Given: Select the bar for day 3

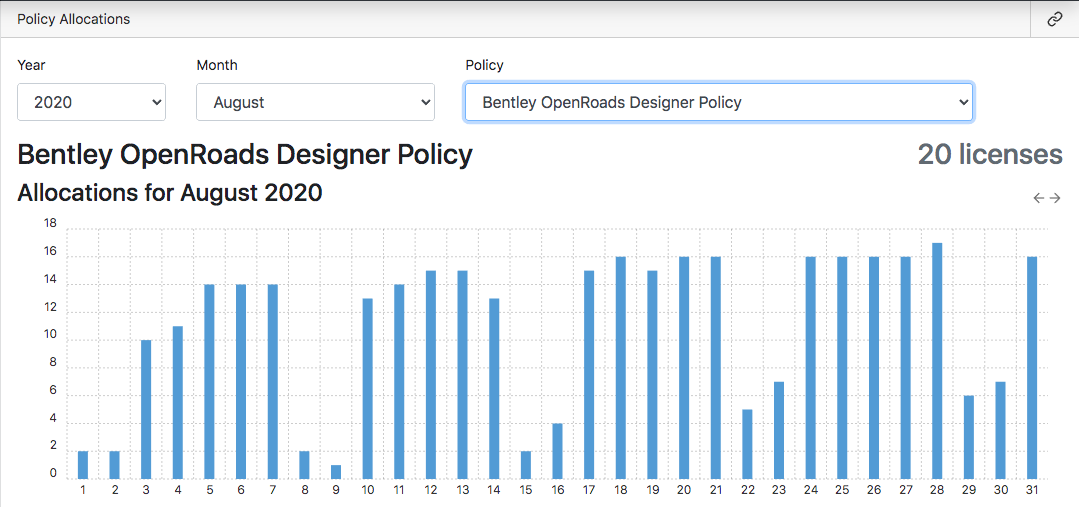Looking at the screenshot, I should [x=147, y=409].
